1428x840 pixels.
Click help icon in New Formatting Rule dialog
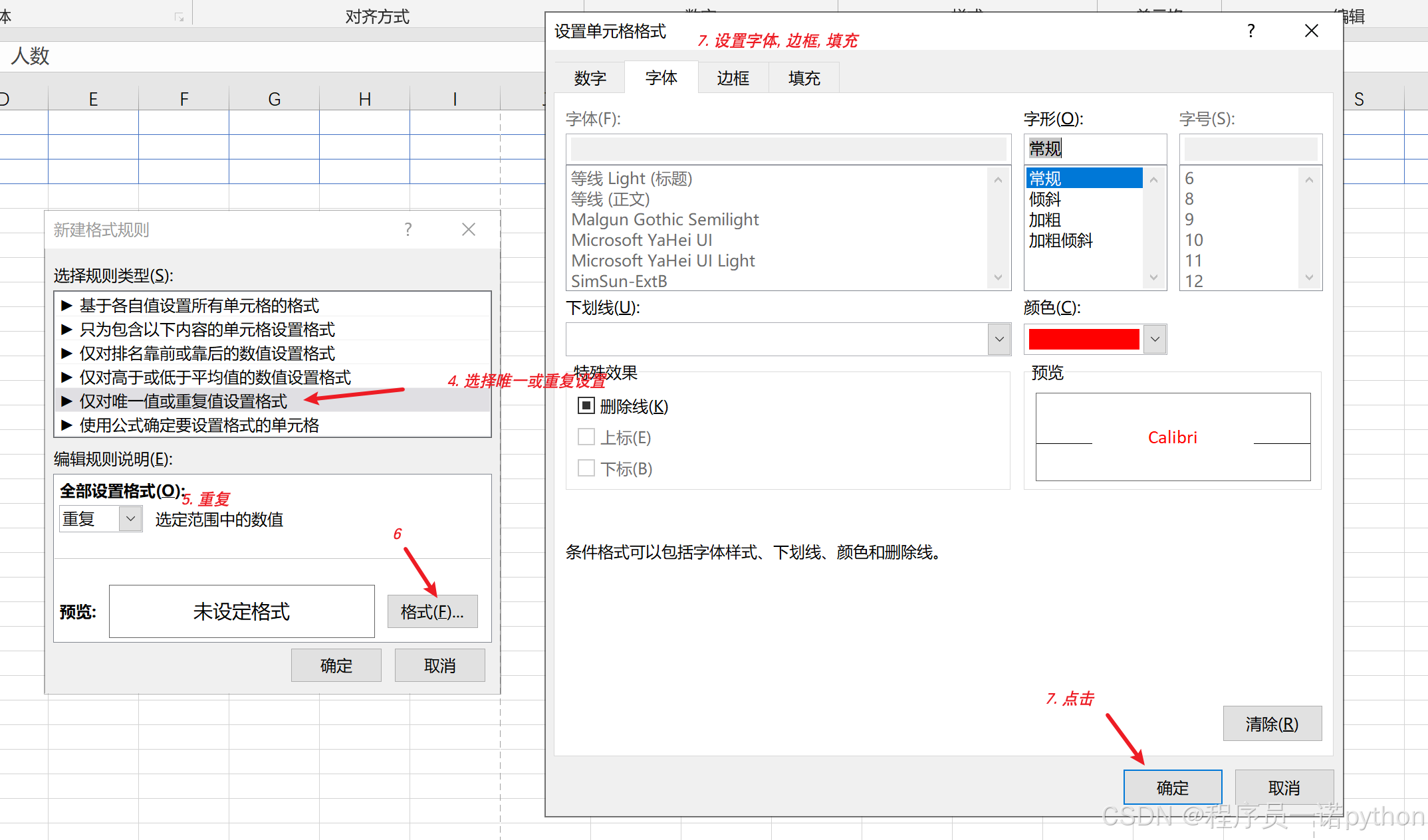(x=408, y=230)
